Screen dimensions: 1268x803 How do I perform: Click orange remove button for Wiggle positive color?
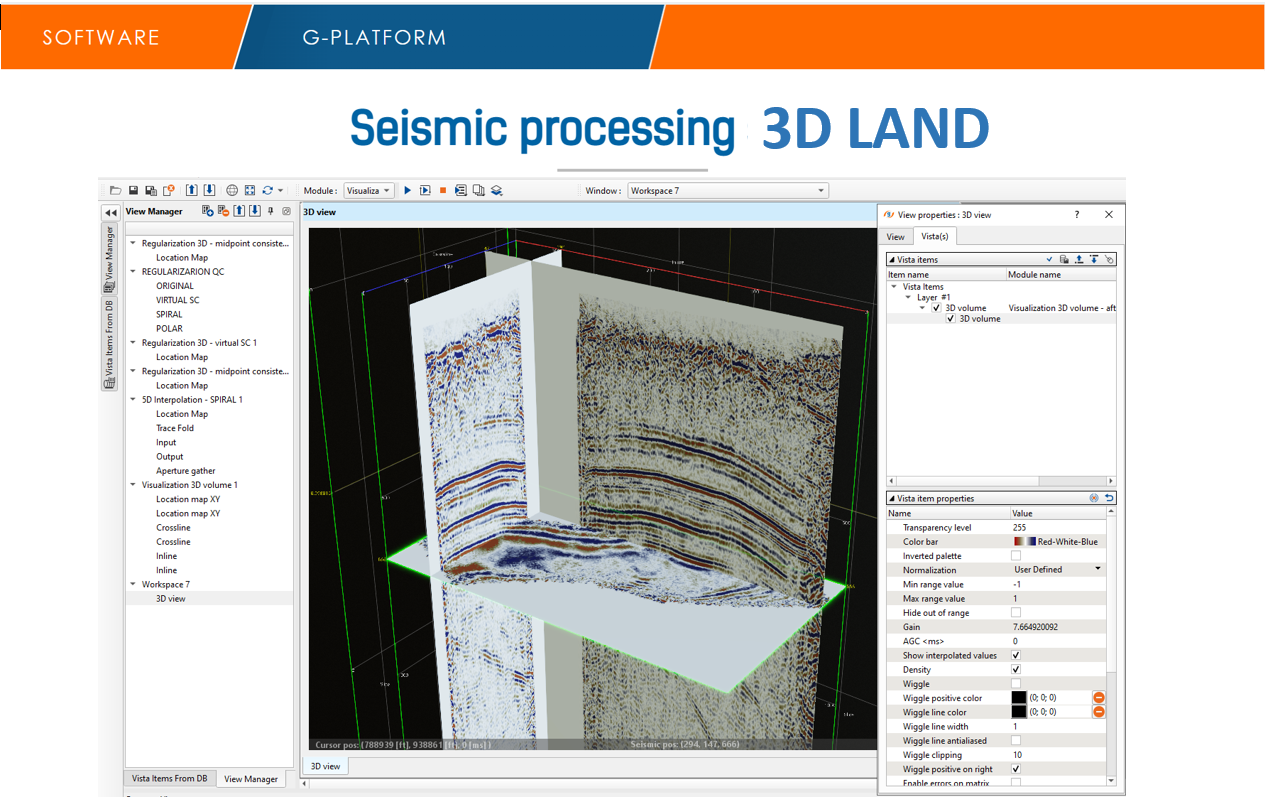[x=1098, y=697]
